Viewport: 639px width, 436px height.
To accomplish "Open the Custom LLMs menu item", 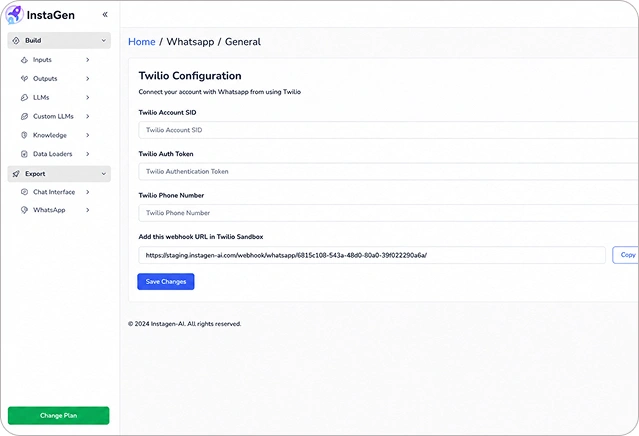I will 55,117.
